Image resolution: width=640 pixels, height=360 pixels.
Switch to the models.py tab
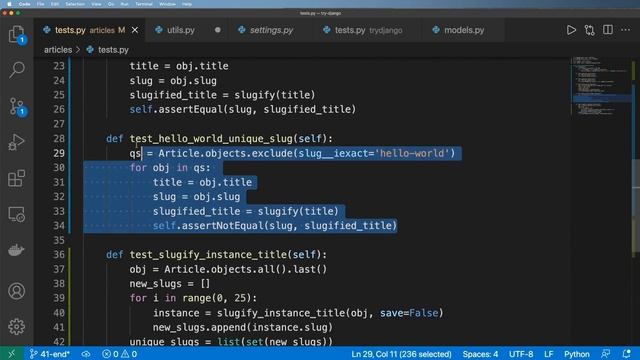[x=464, y=30]
